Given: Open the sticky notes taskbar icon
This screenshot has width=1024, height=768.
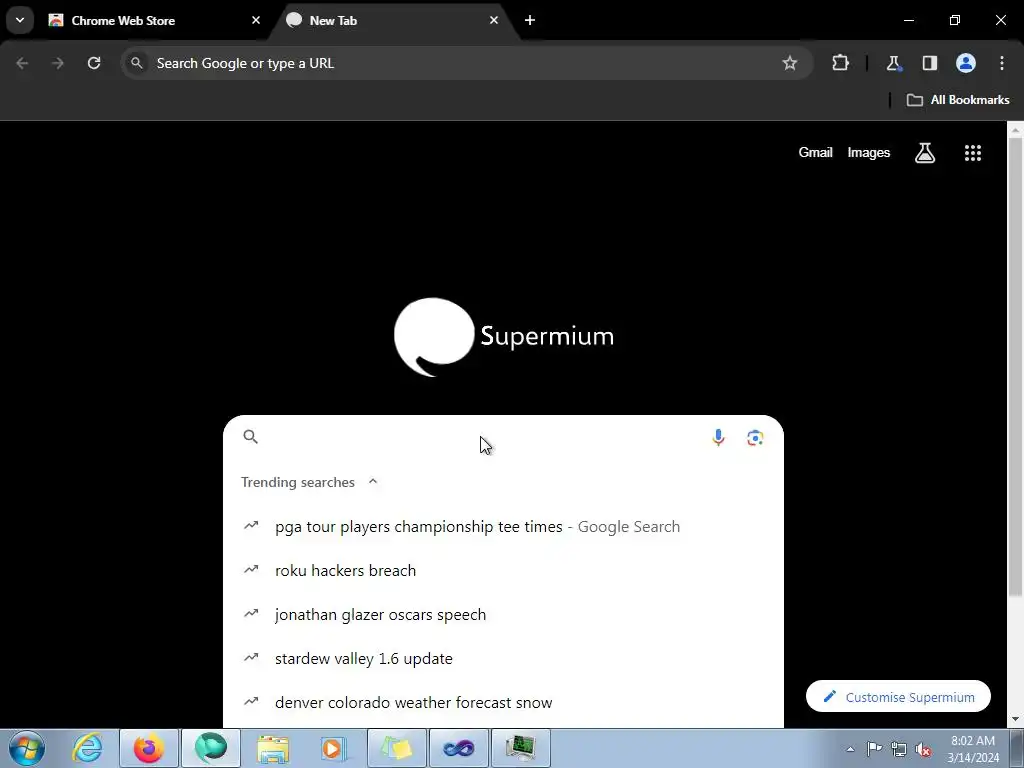Looking at the screenshot, I should [x=397, y=748].
